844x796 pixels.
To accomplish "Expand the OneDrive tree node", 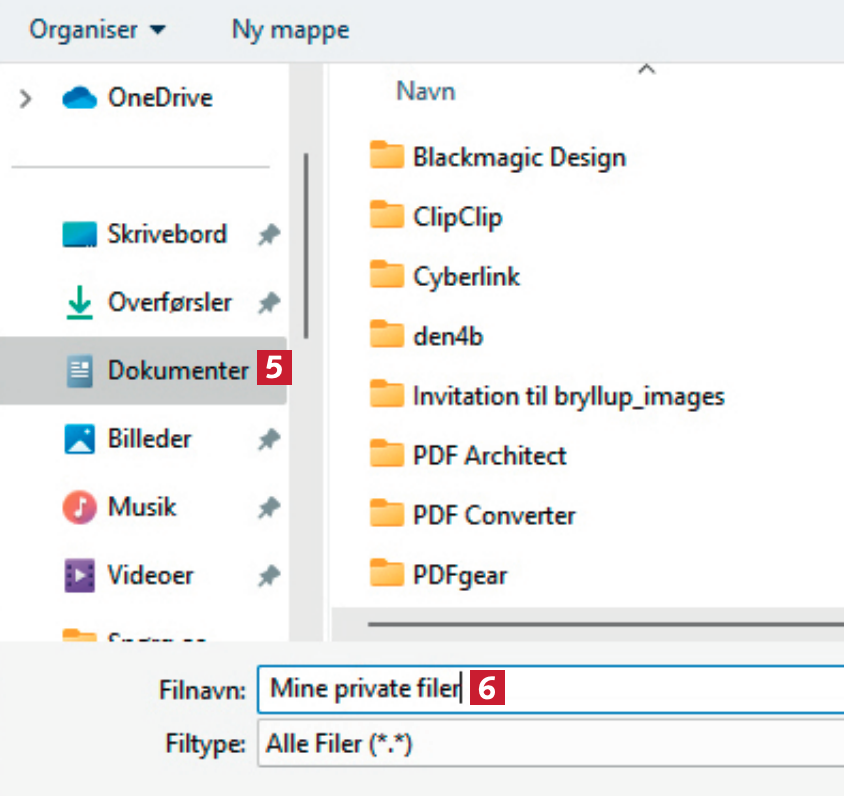I will click(26, 98).
